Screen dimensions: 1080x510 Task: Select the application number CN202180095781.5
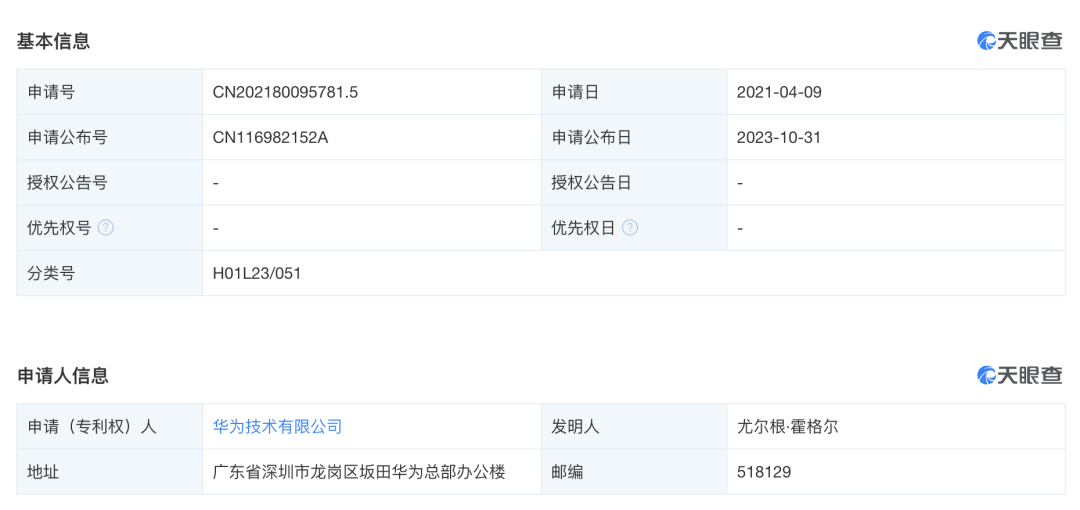[285, 92]
